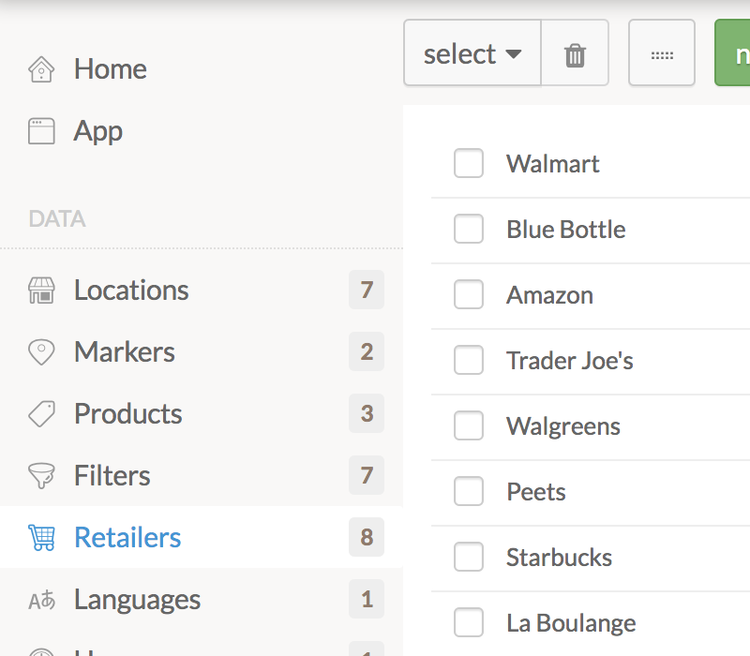This screenshot has width=750, height=656.
Task: Delete selected items with trash icon
Action: coord(575,53)
